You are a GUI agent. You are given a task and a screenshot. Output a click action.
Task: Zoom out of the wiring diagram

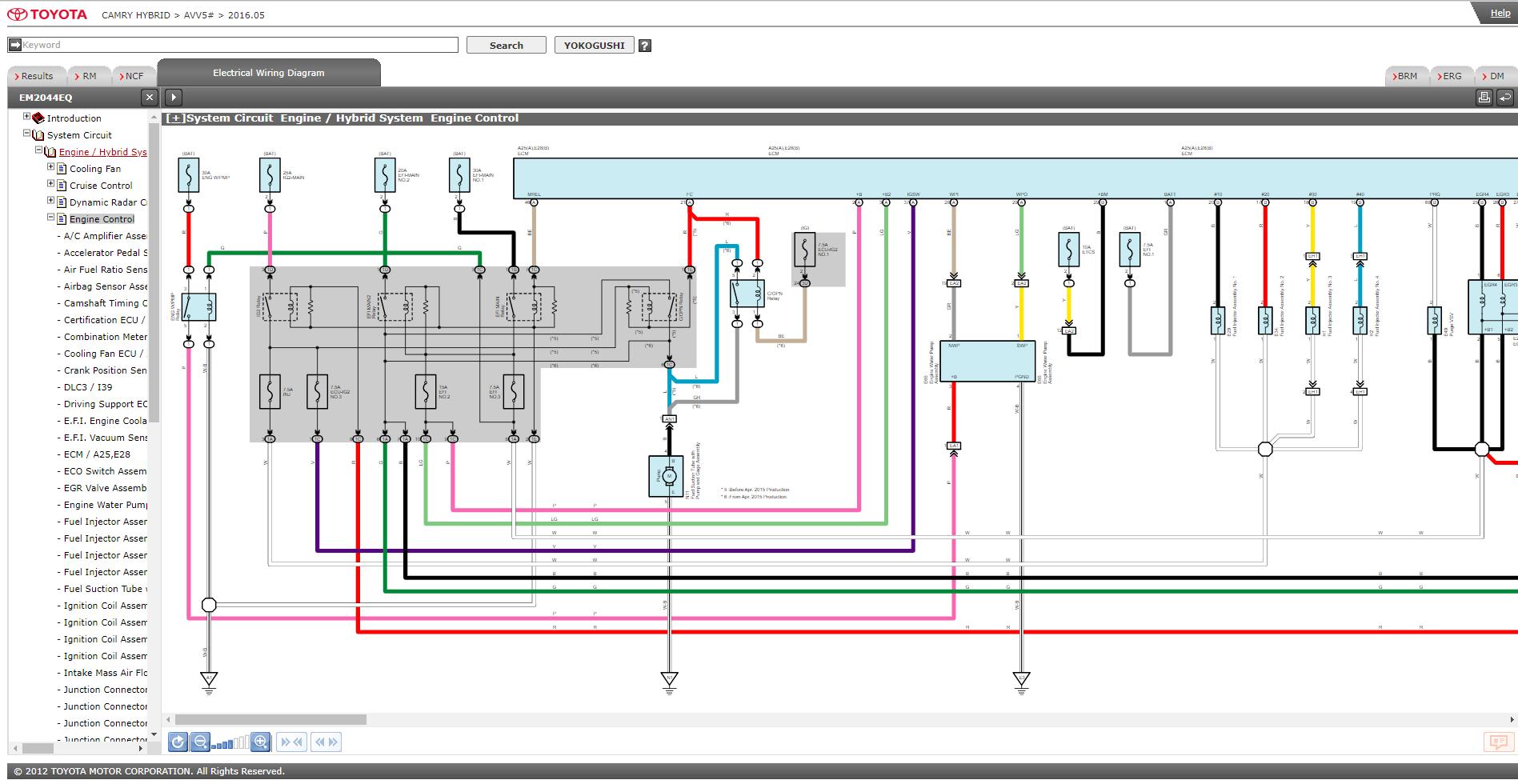coord(201,742)
